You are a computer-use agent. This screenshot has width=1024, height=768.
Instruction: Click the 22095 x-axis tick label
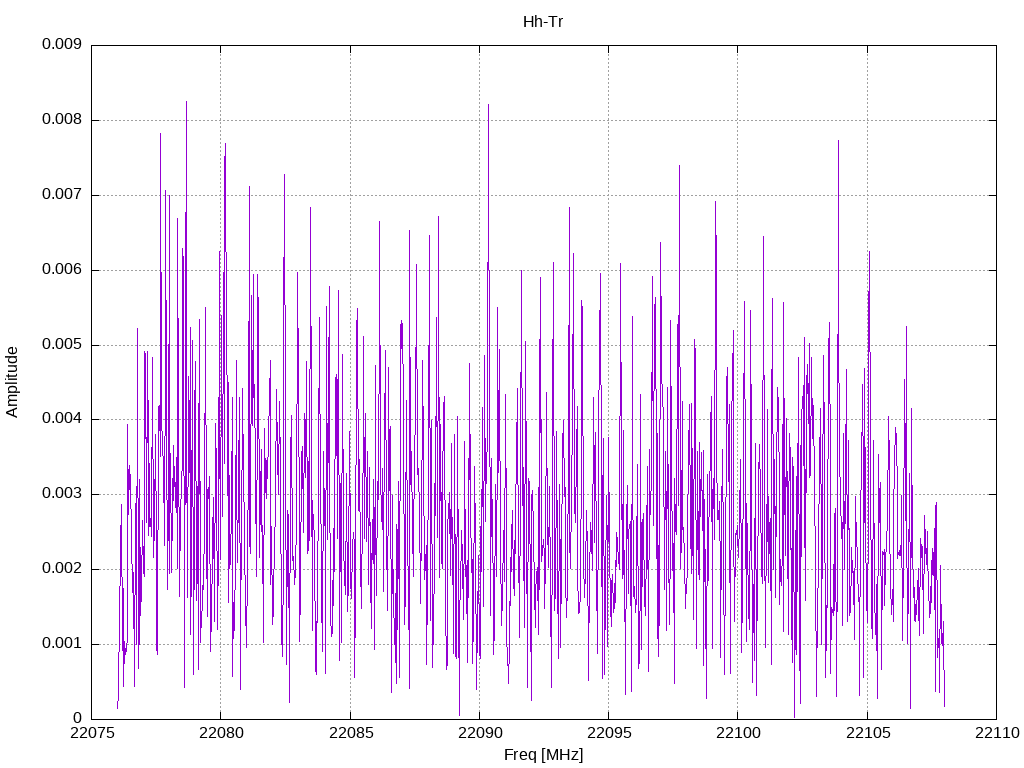609,733
